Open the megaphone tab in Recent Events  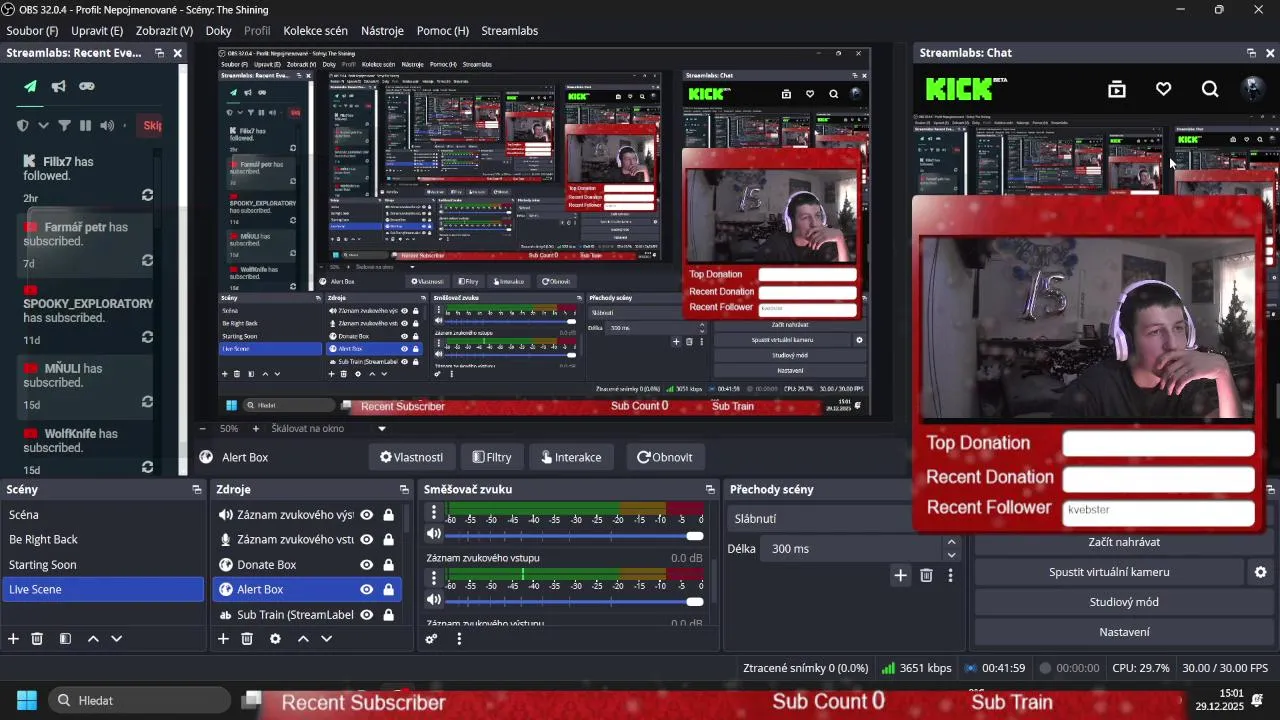point(59,86)
